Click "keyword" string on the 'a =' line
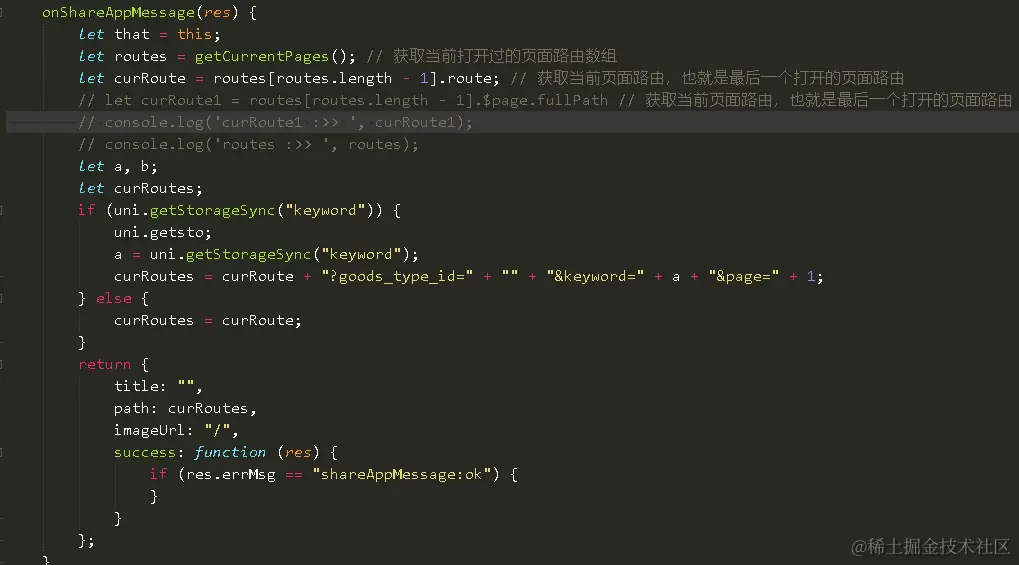The image size is (1019, 565). tap(361, 254)
